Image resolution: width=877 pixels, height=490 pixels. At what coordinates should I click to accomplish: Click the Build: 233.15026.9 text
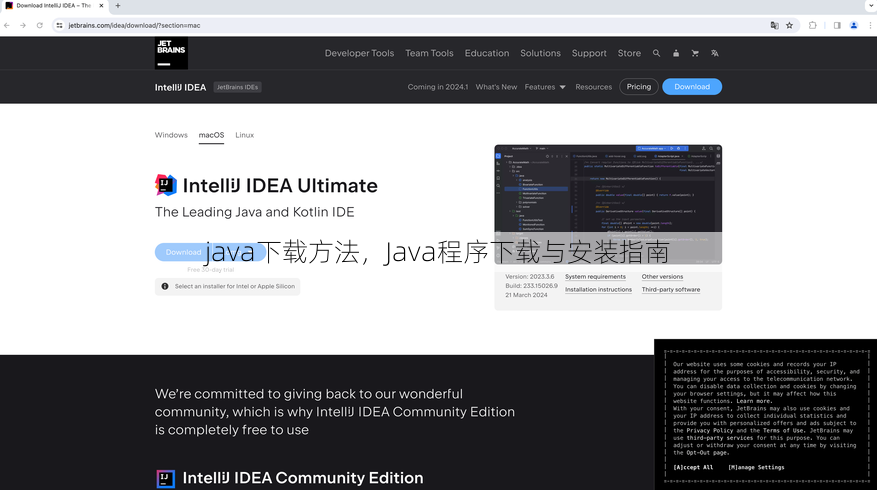tap(531, 286)
